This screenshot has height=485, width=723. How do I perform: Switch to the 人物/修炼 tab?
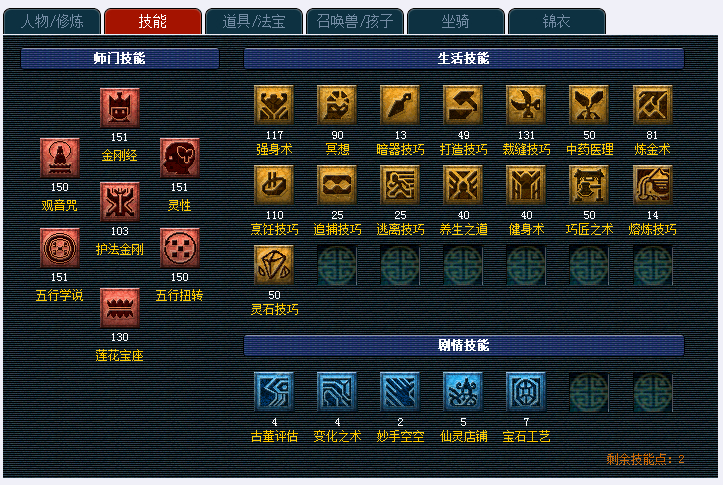click(x=52, y=21)
